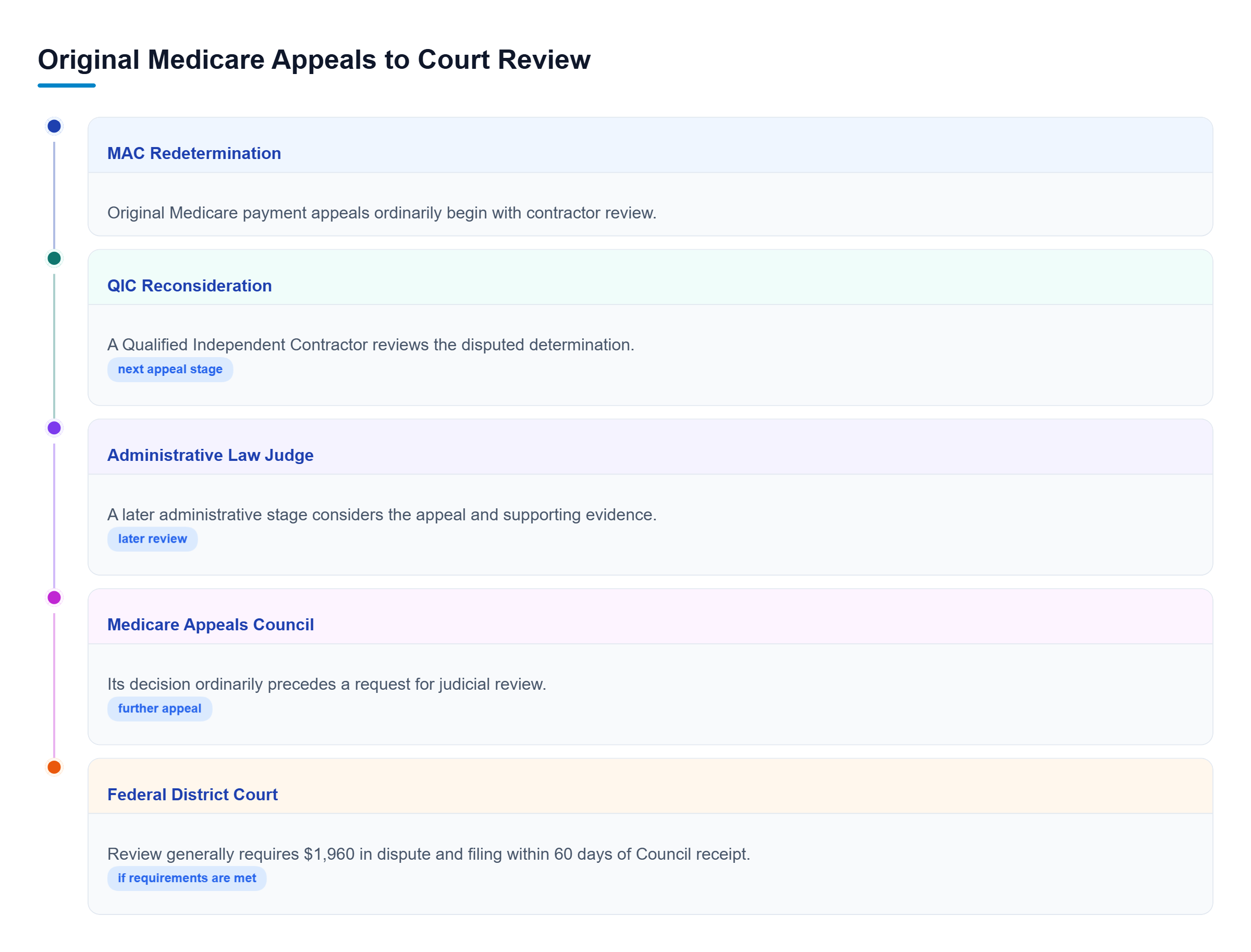Click the blue MAC Redetermination timeline dot
Image resolution: width=1251 pixels, height=952 pixels.
(54, 126)
